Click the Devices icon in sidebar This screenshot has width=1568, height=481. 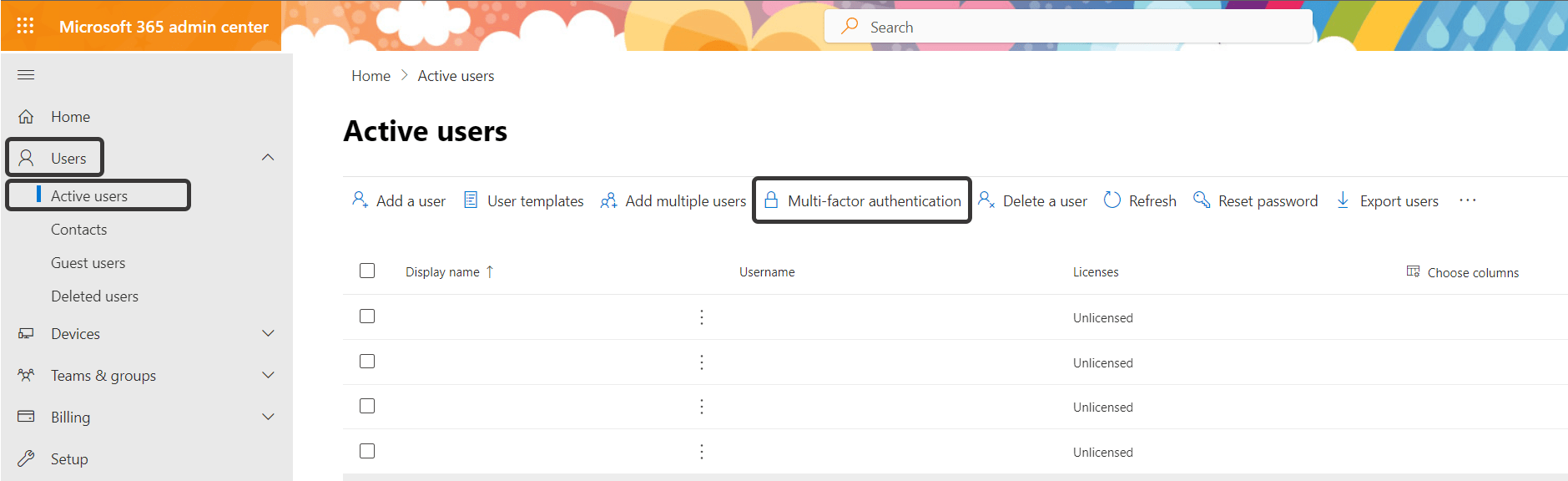point(26,334)
